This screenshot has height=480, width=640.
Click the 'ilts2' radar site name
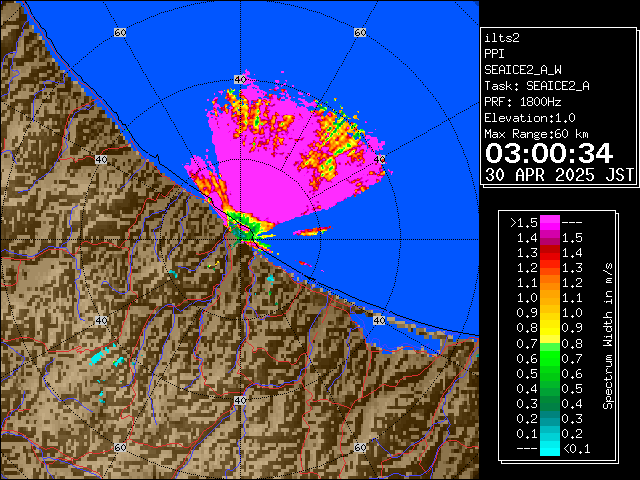point(502,38)
